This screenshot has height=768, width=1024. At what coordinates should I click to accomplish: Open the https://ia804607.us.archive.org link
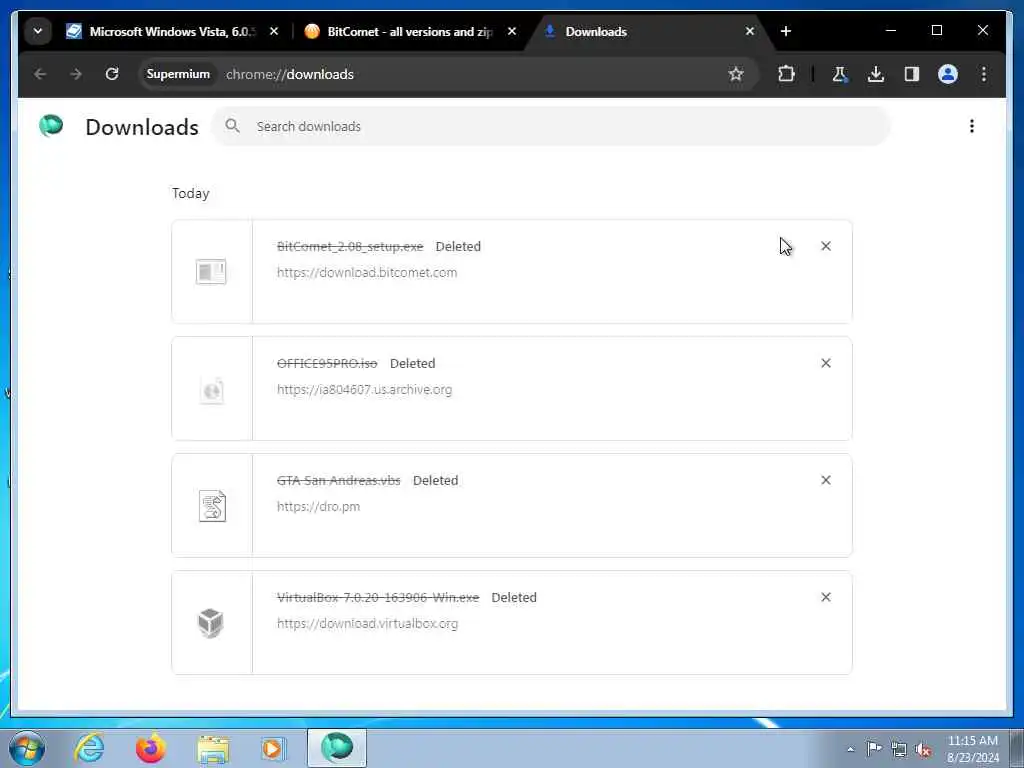tap(364, 389)
